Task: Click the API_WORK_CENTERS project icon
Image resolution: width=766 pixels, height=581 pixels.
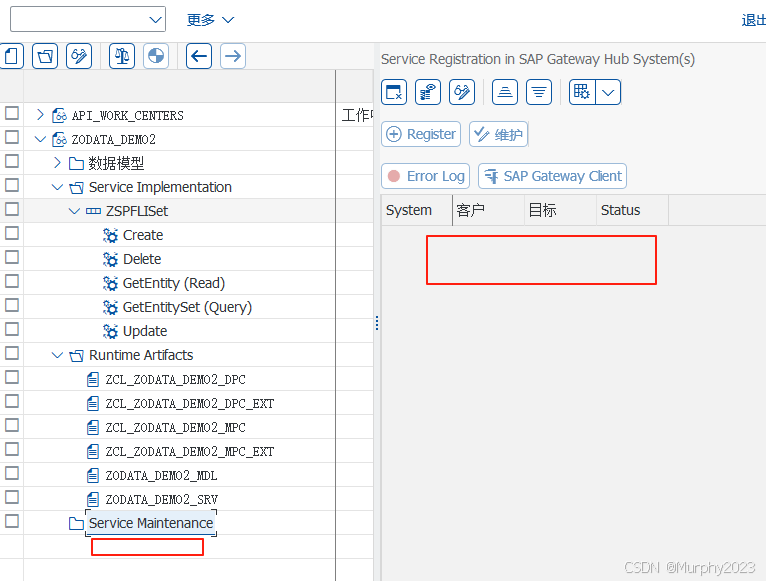Action: pos(60,115)
